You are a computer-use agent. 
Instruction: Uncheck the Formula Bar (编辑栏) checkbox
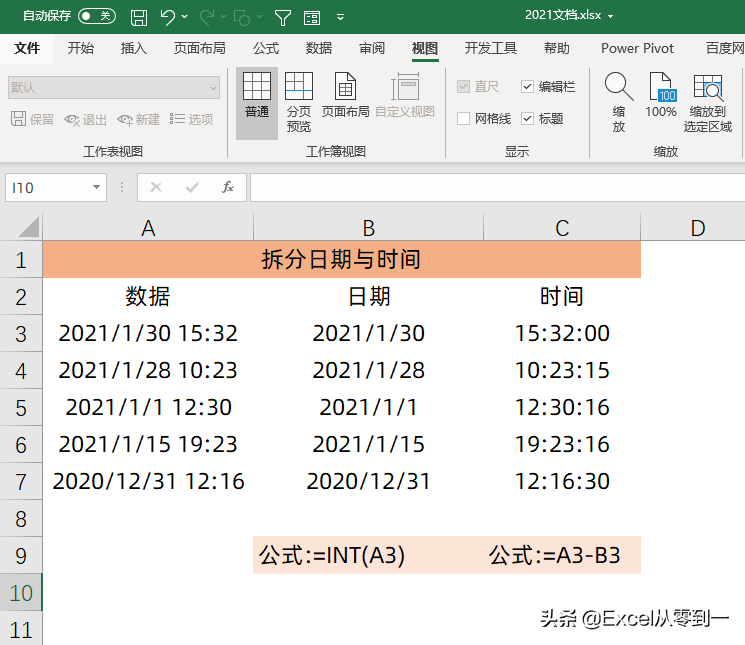pos(527,86)
